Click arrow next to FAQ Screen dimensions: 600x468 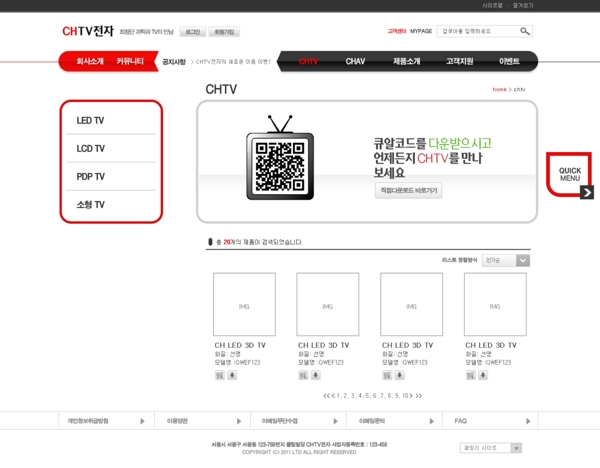coord(528,421)
